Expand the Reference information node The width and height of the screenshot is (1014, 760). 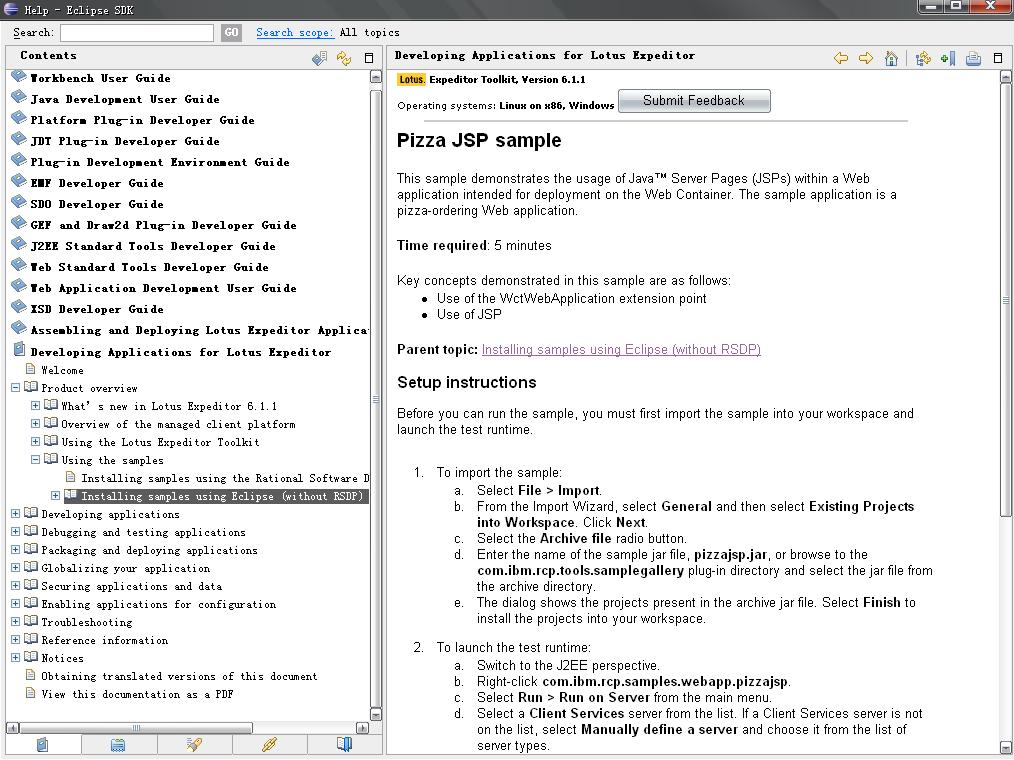(16, 640)
